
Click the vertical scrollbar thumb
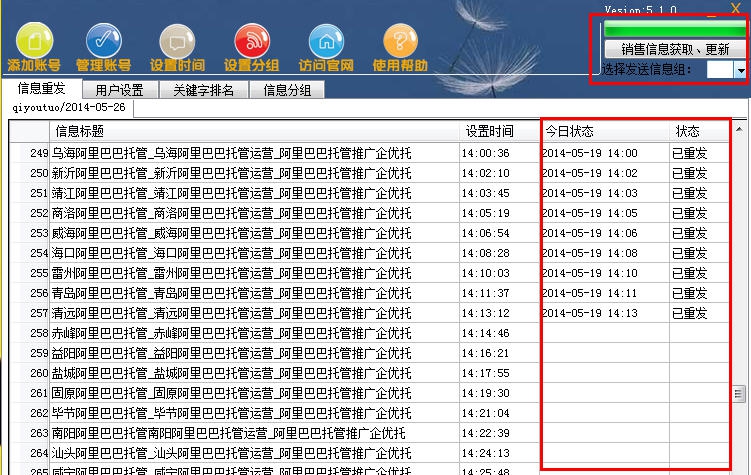(x=739, y=395)
